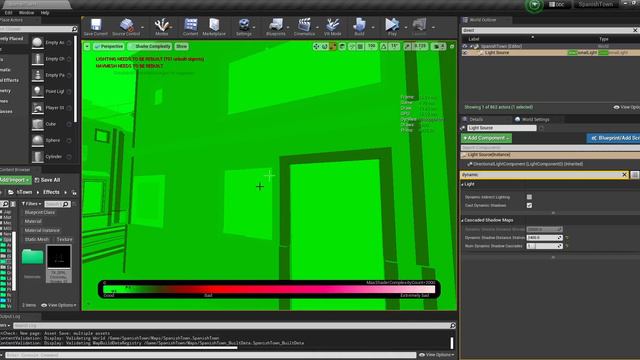Click Light Source actor name field
This screenshot has width=640, height=360.
[x=502, y=128]
